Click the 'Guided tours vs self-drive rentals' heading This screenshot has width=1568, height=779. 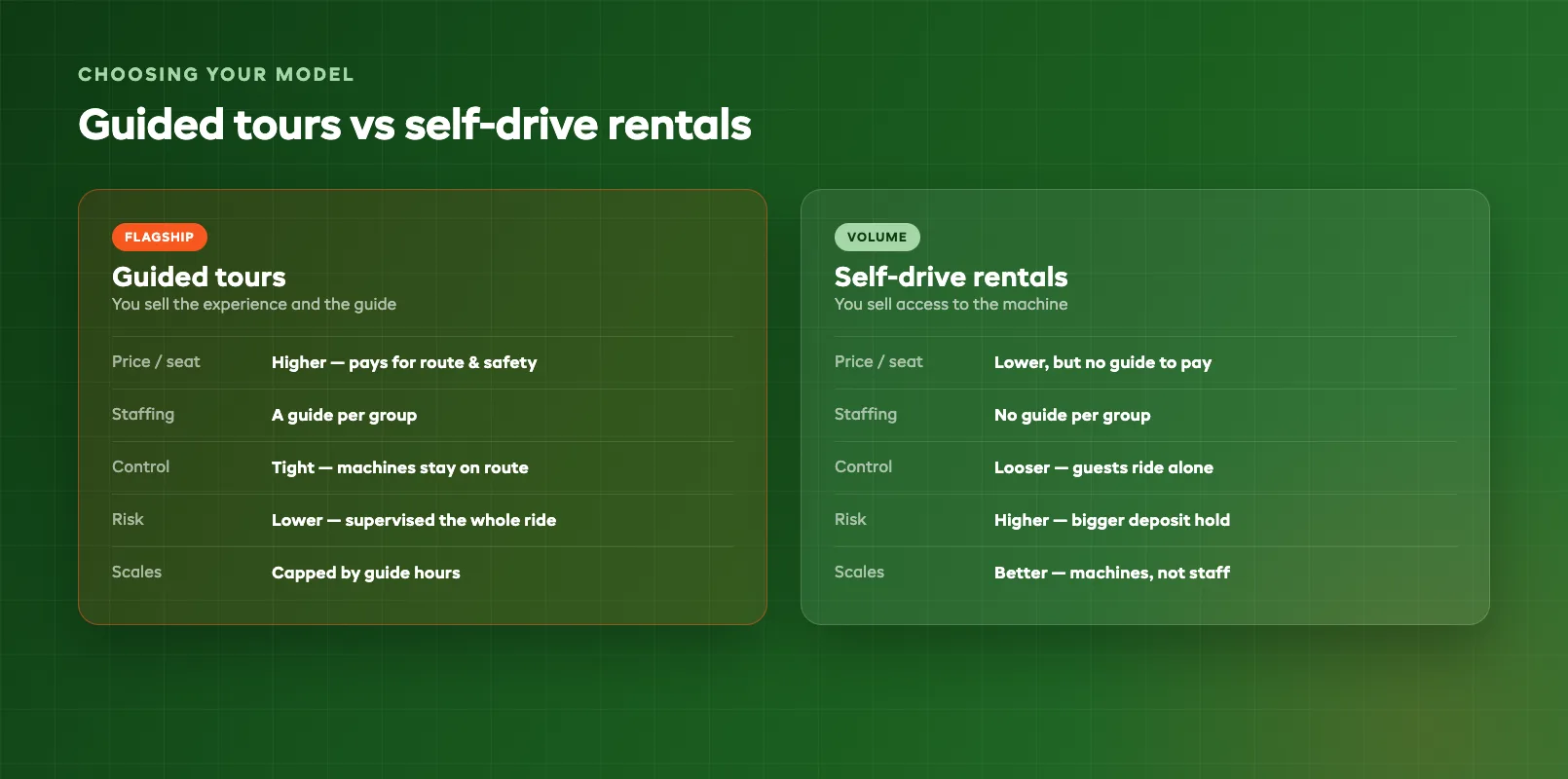tap(415, 125)
